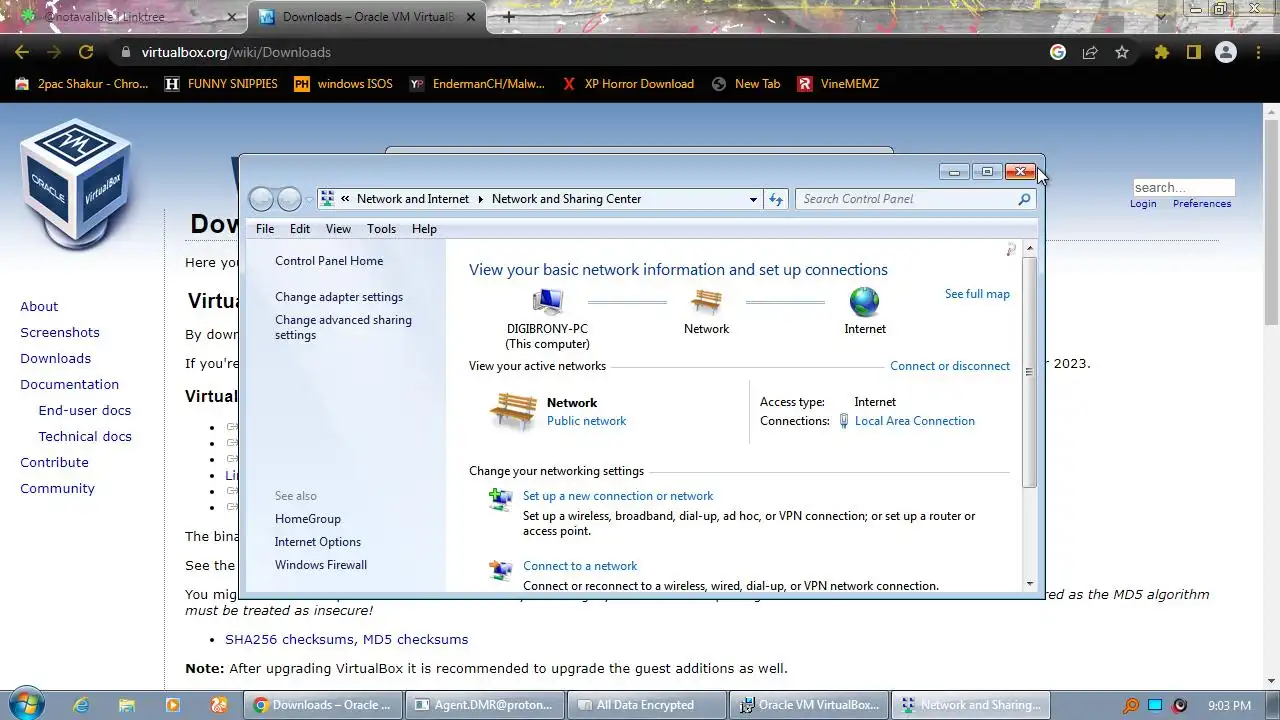Click the VirtualBox logo on webpage
The height and width of the screenshot is (720, 1280).
pyautogui.click(x=76, y=184)
